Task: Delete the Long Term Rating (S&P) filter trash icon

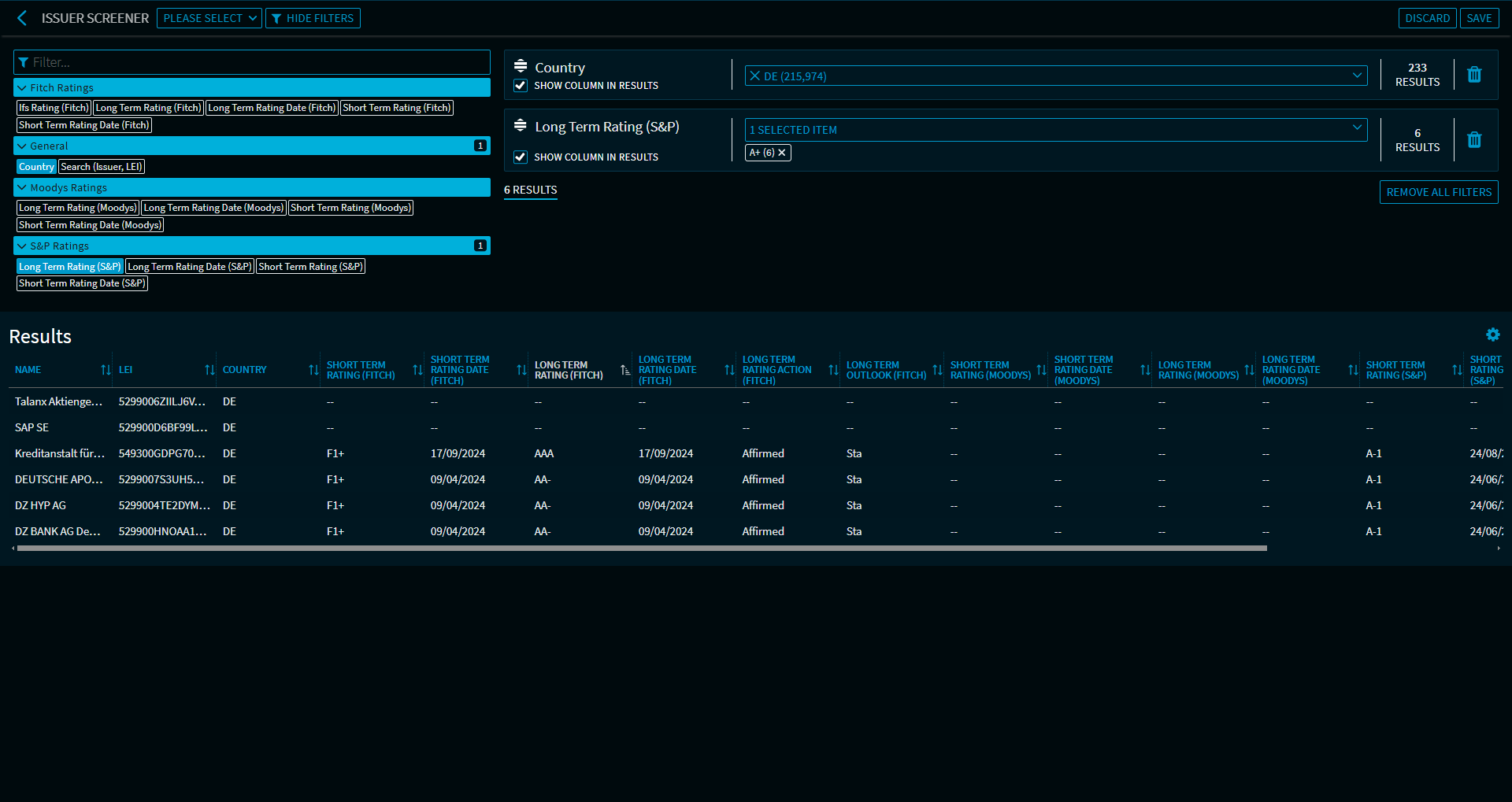Action: [1474, 139]
